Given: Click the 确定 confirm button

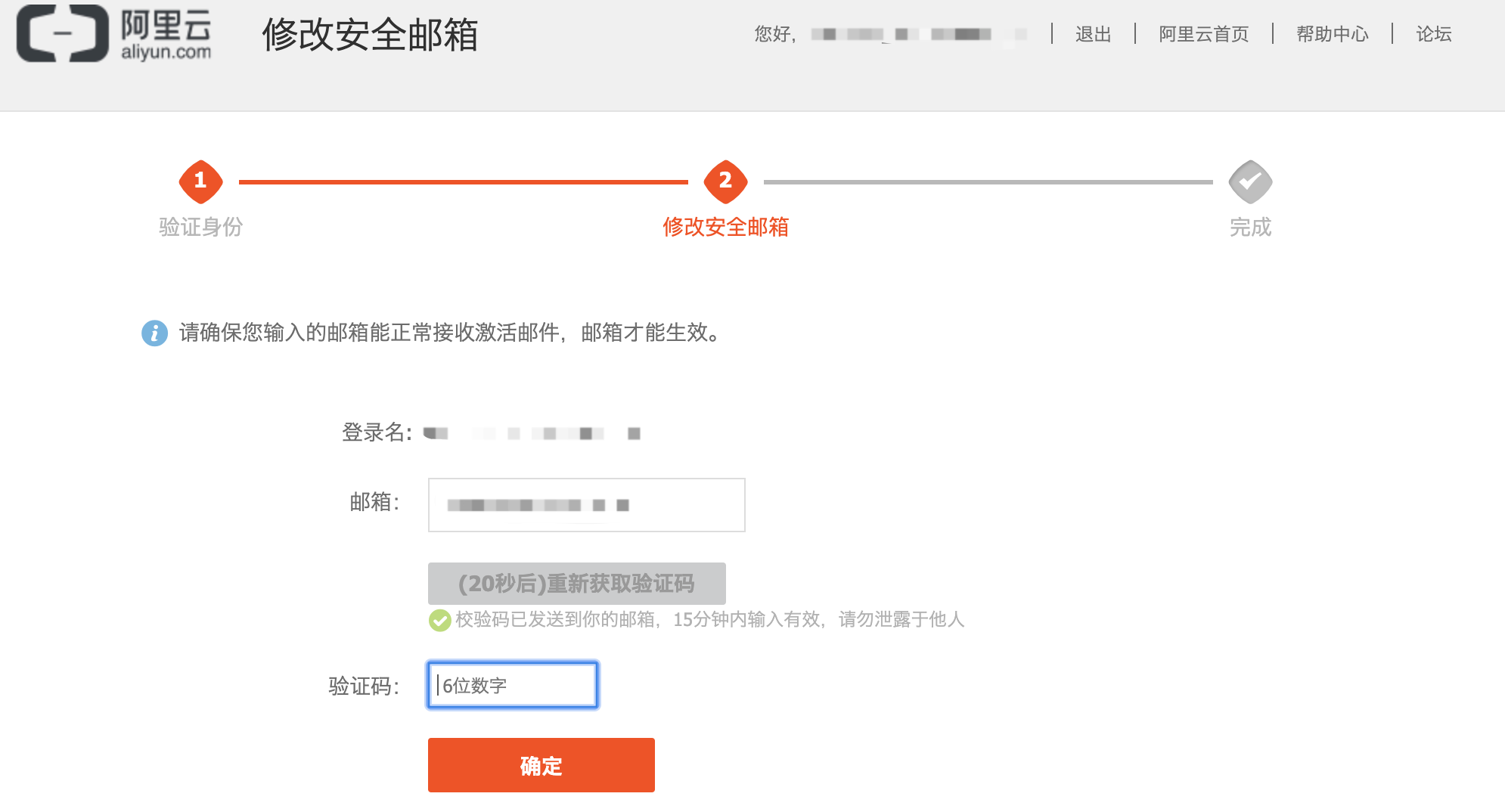Looking at the screenshot, I should click(540, 764).
